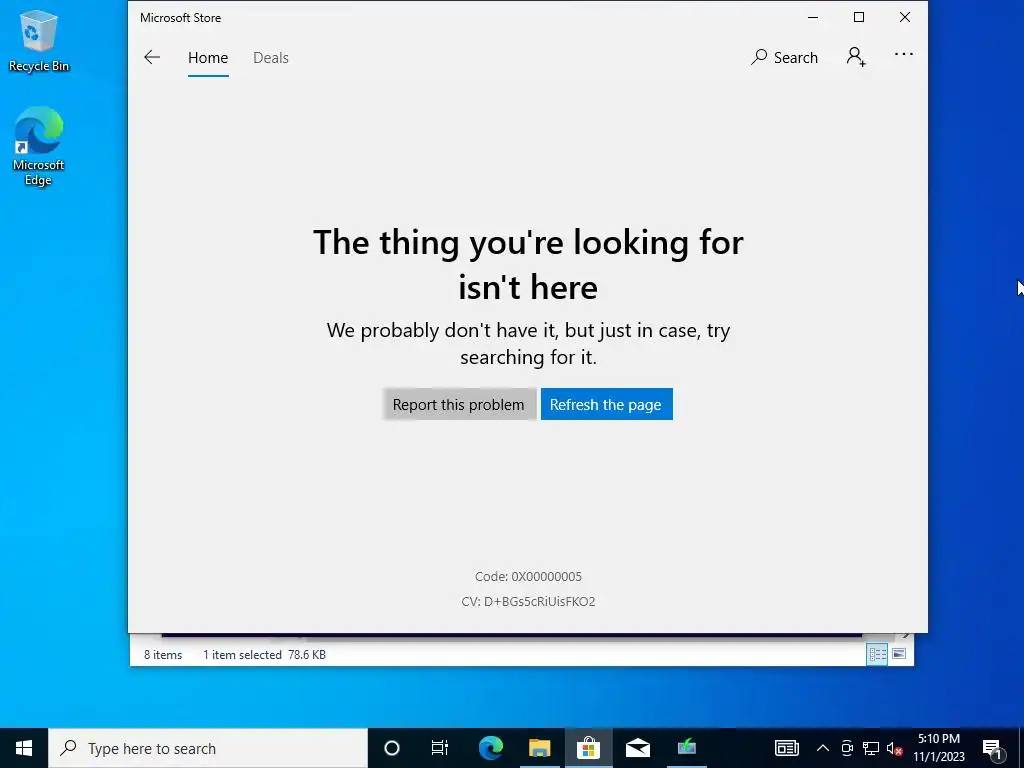Open the Windows Start menu
The image size is (1024, 768).
point(24,748)
